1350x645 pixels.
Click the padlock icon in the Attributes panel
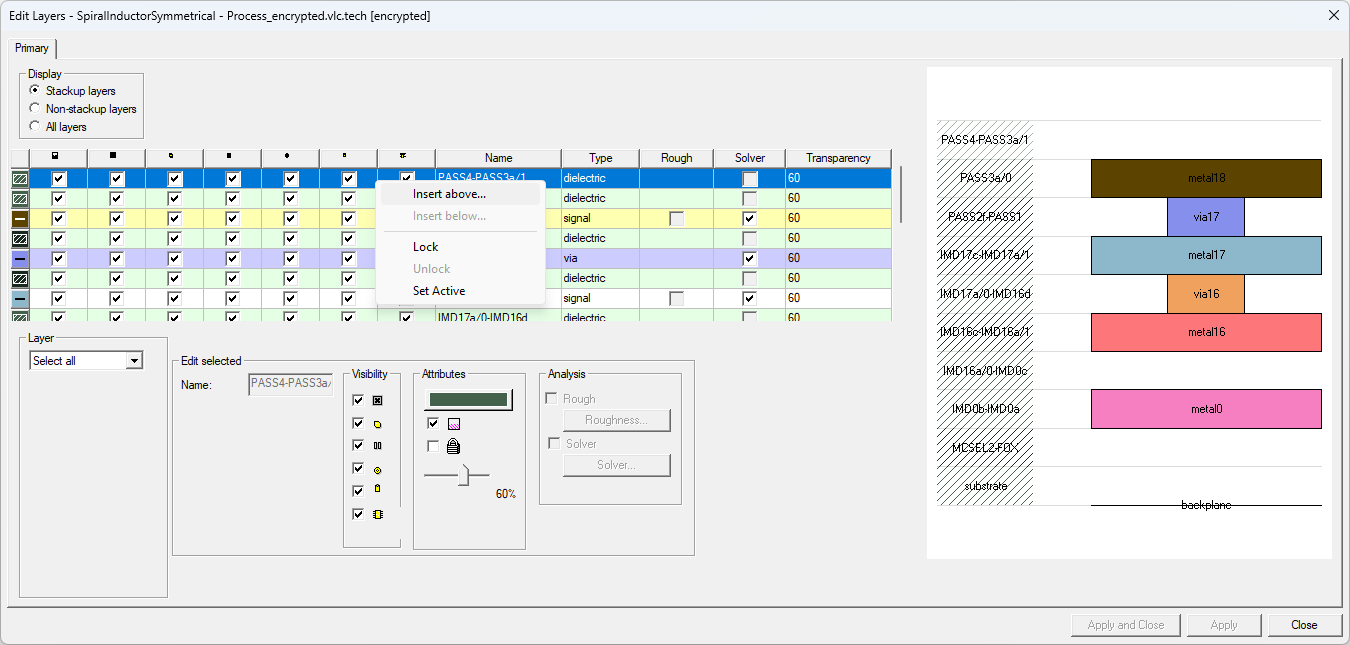pyautogui.click(x=452, y=447)
